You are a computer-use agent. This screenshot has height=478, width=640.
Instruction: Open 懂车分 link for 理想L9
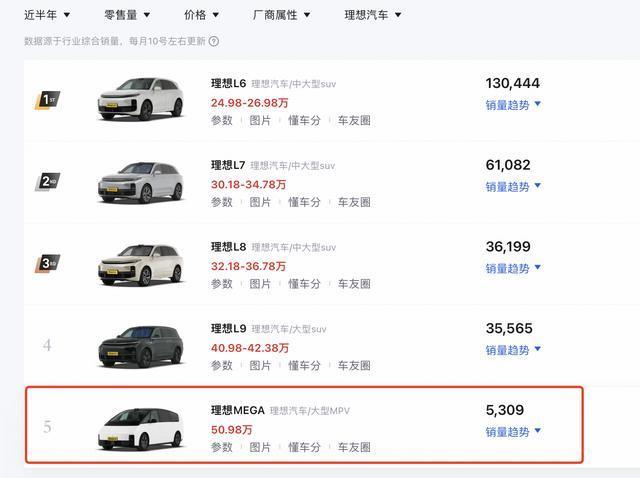point(304,365)
